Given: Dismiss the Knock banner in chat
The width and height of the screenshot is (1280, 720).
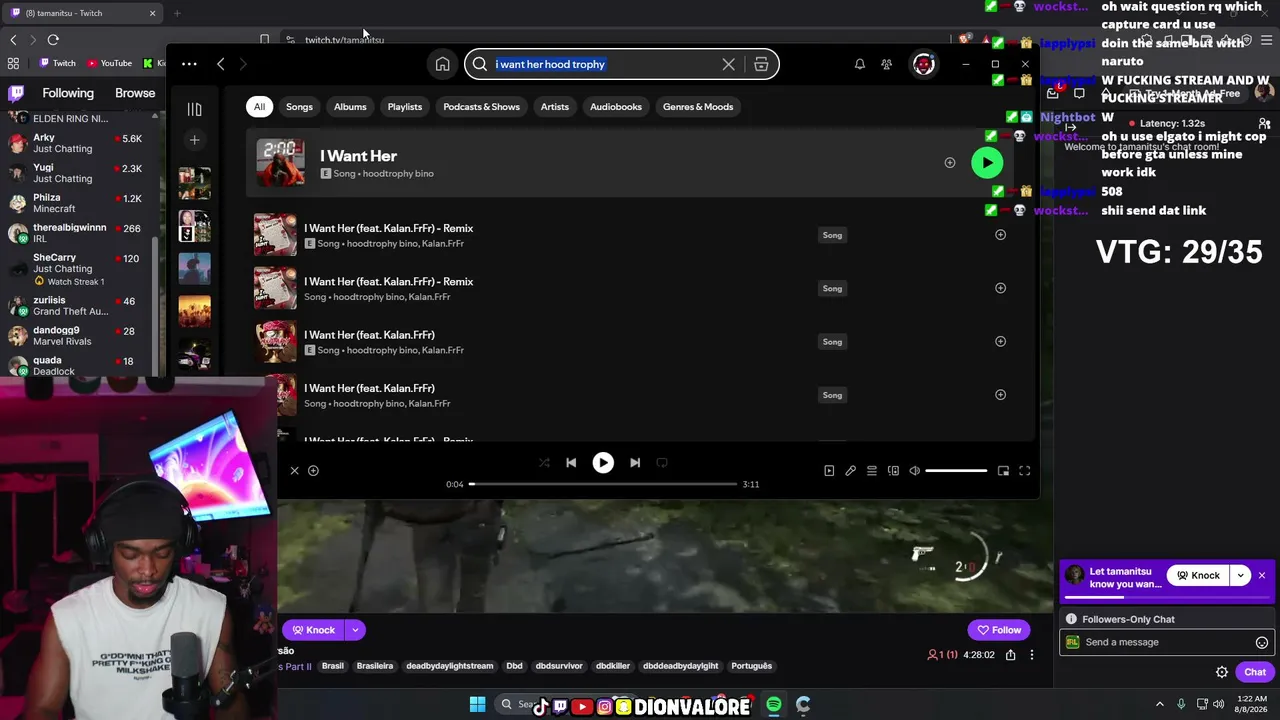Looking at the screenshot, I should coord(1262,576).
